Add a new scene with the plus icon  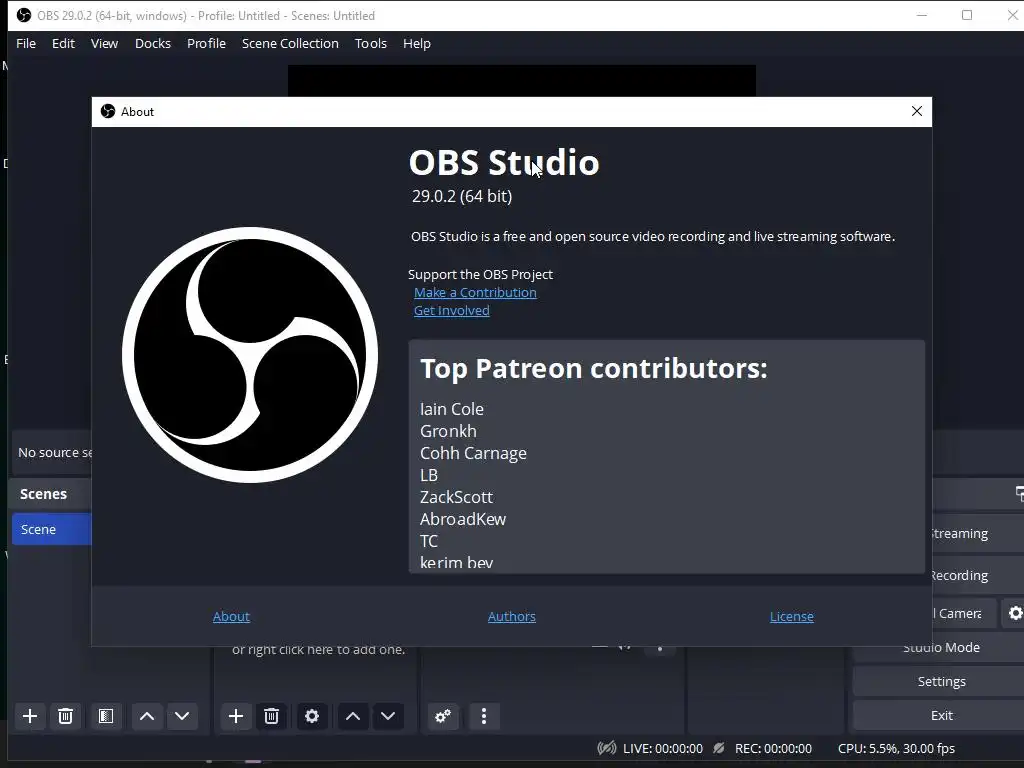click(30, 716)
